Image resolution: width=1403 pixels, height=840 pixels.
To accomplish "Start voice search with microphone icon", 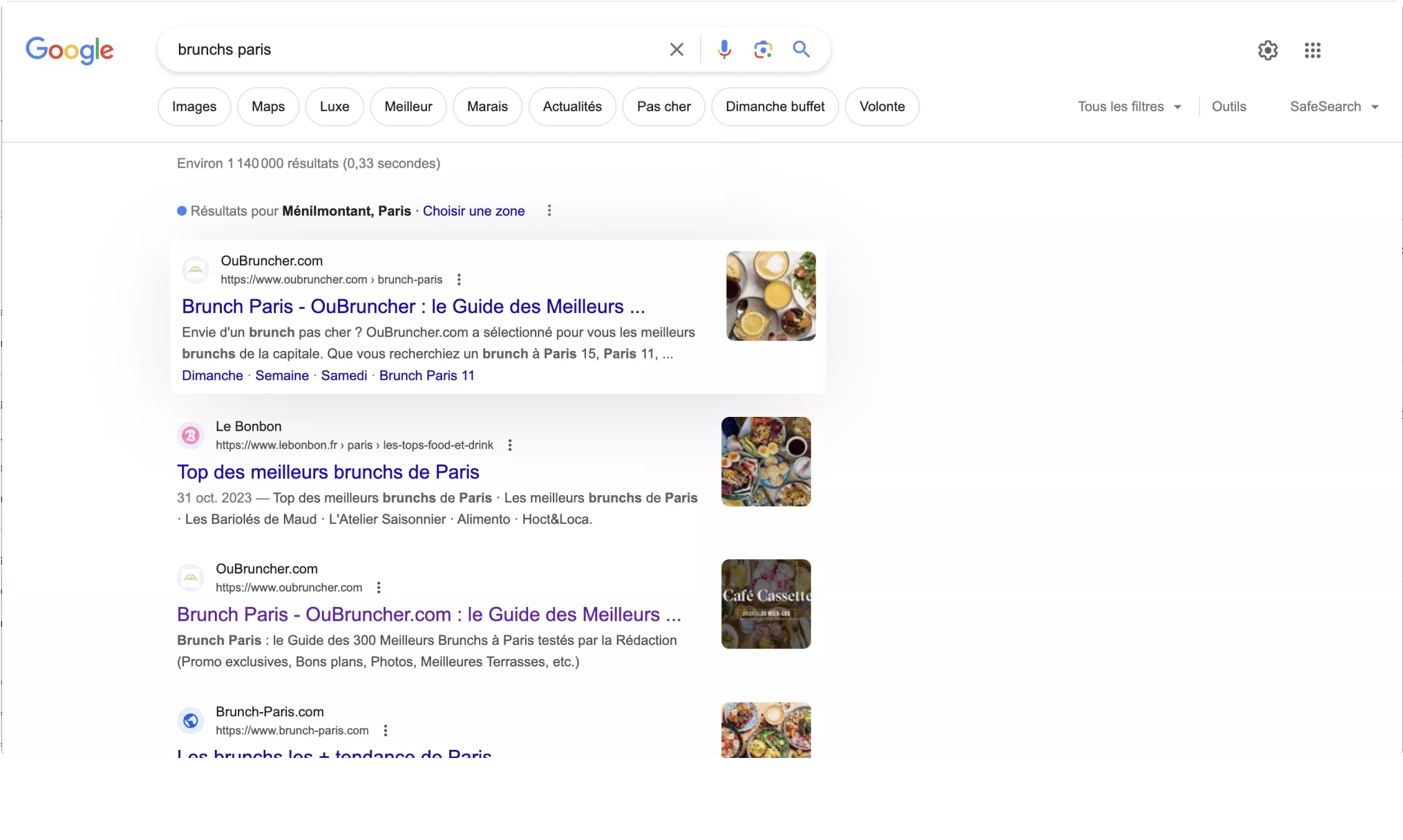I will click(724, 50).
